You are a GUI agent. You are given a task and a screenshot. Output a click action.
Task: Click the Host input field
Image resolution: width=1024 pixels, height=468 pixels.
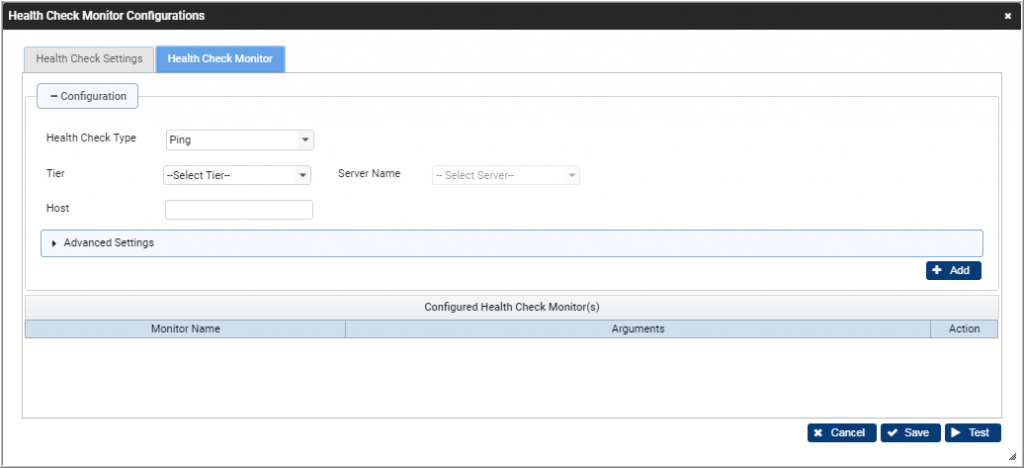click(239, 209)
